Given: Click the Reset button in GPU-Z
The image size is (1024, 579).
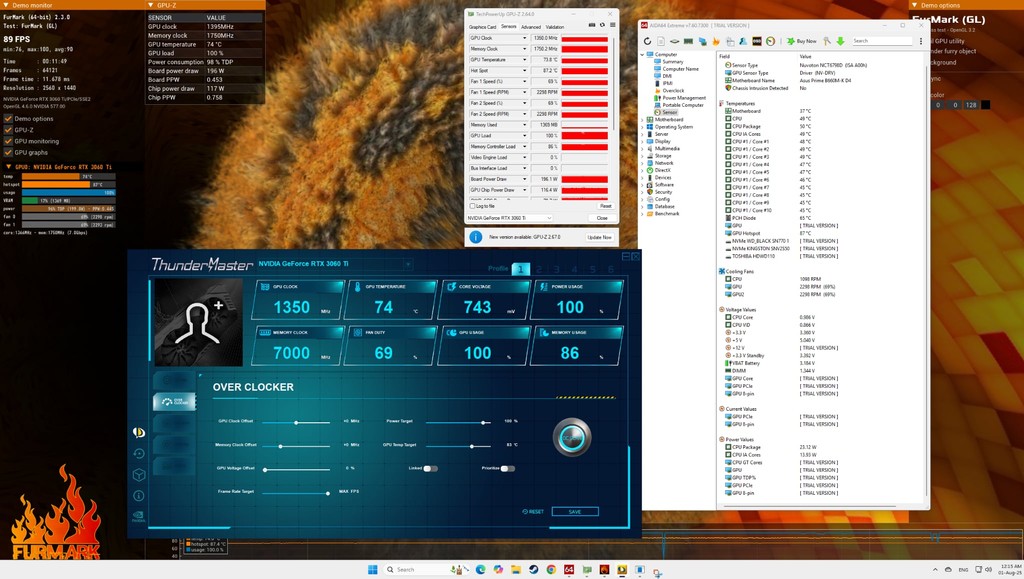Looking at the screenshot, I should point(605,206).
